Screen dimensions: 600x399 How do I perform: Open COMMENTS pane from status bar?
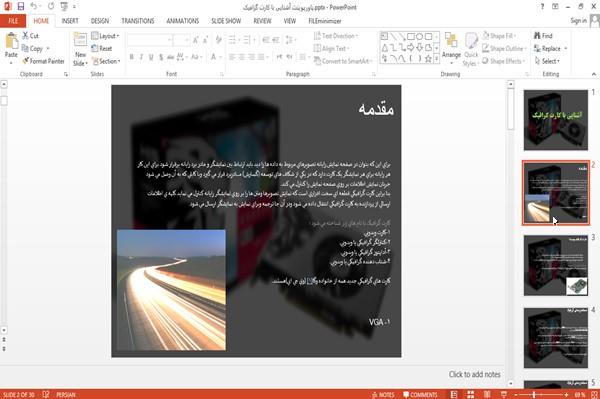tap(420, 395)
